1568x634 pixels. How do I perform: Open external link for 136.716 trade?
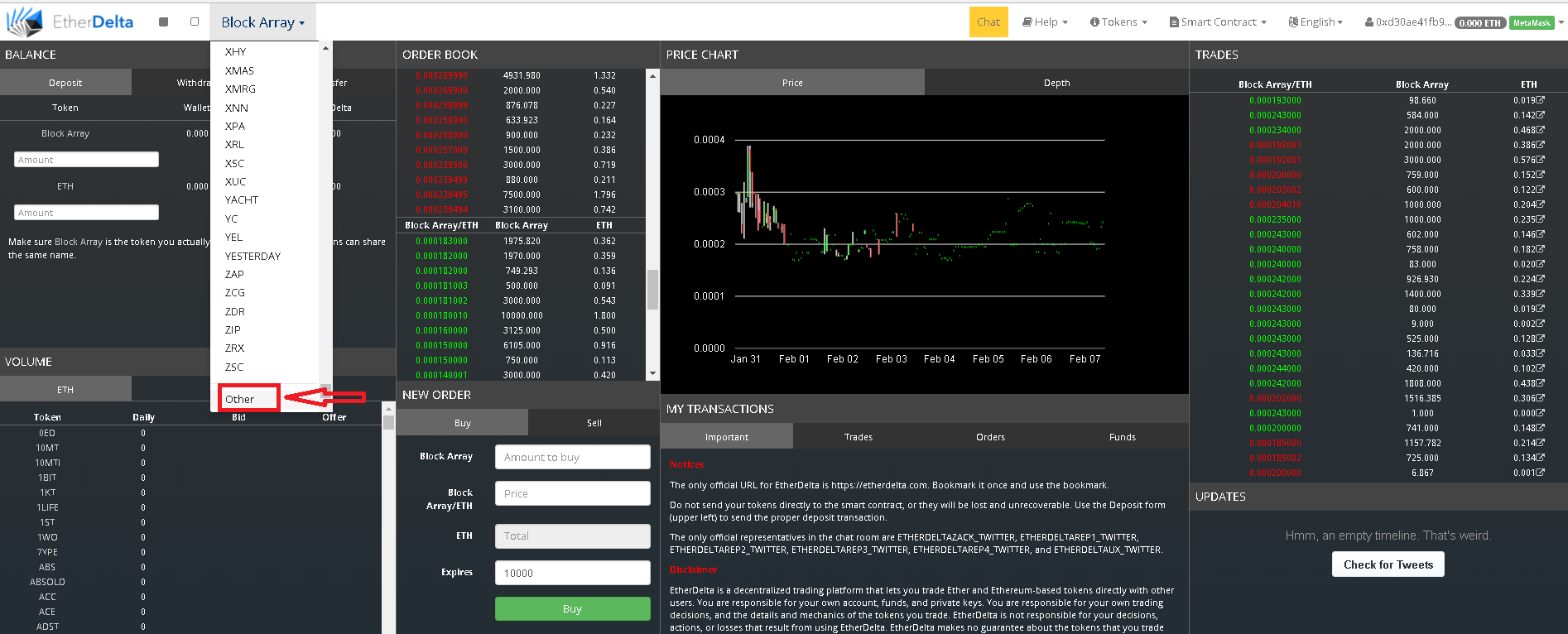(1541, 353)
